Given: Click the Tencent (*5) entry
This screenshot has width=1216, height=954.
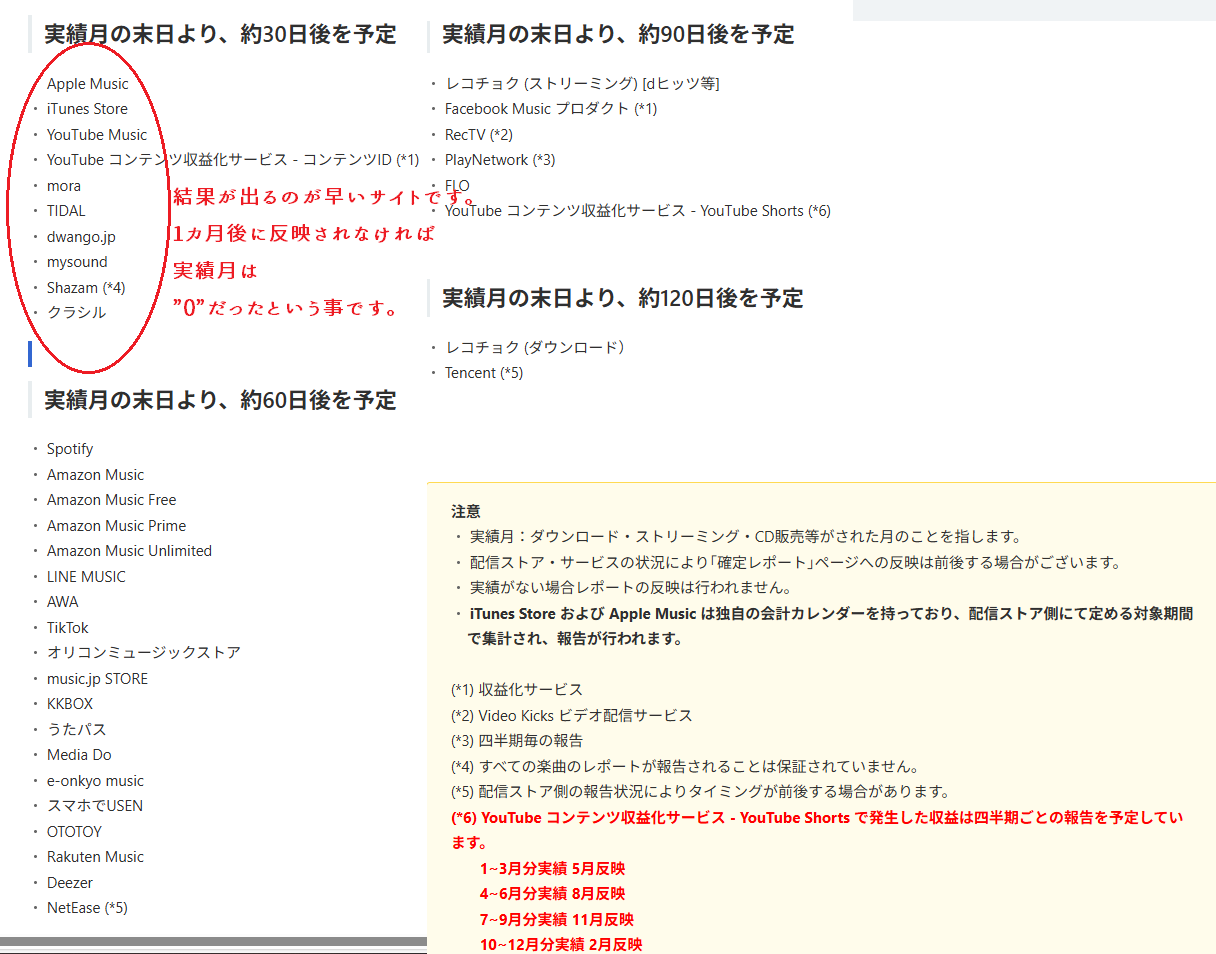Looking at the screenshot, I should 484,373.
